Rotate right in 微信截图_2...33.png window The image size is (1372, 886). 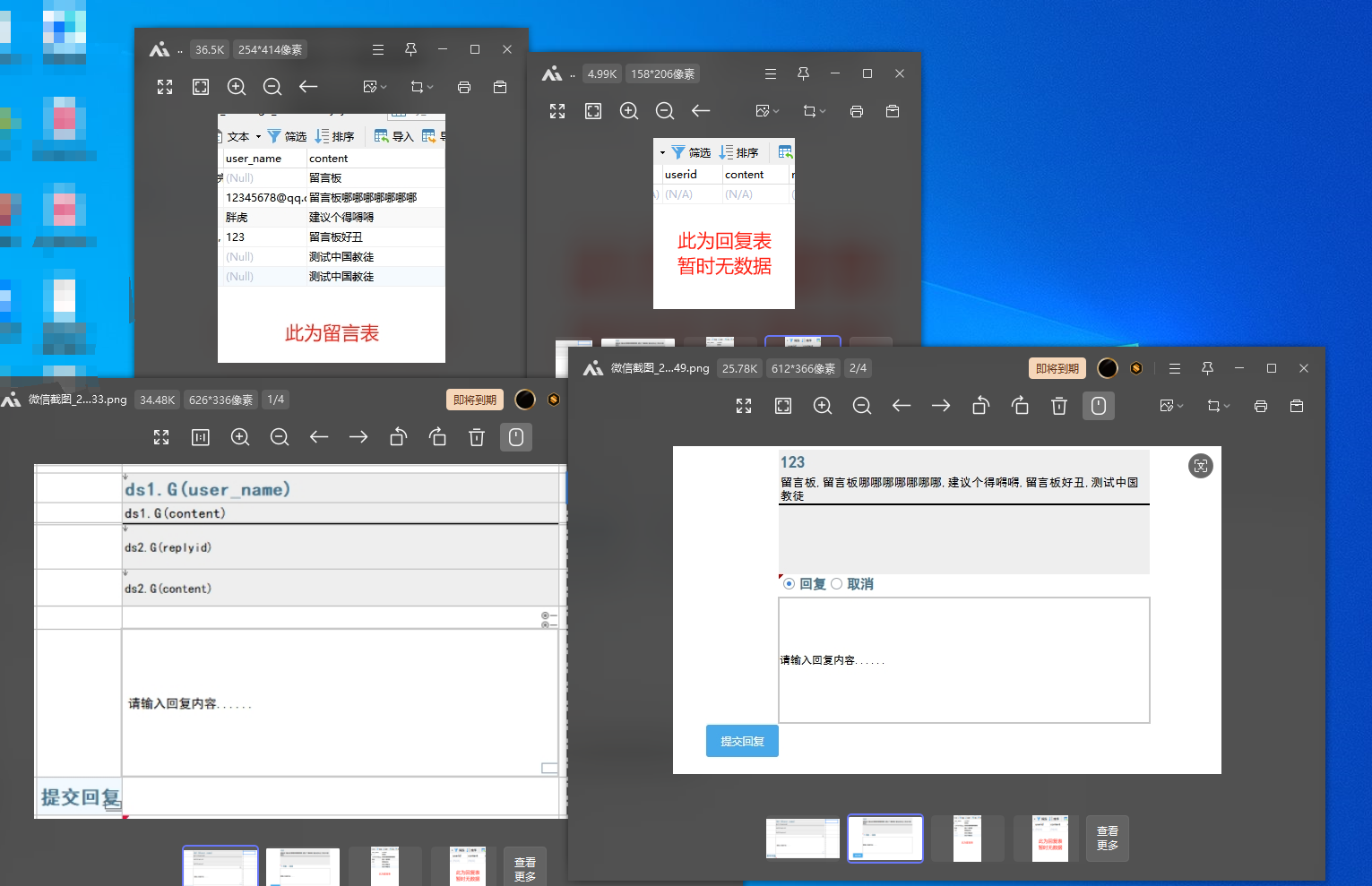coord(437,437)
